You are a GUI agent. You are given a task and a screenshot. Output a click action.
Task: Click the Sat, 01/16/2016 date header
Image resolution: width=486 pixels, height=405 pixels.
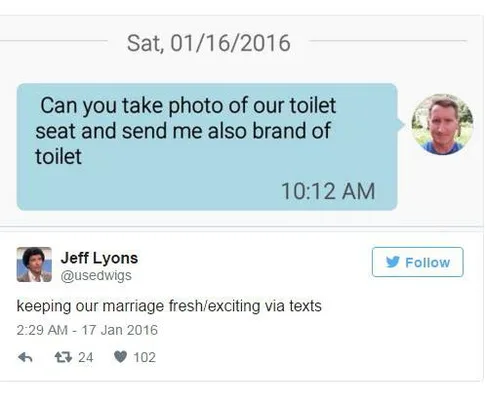[x=209, y=43]
